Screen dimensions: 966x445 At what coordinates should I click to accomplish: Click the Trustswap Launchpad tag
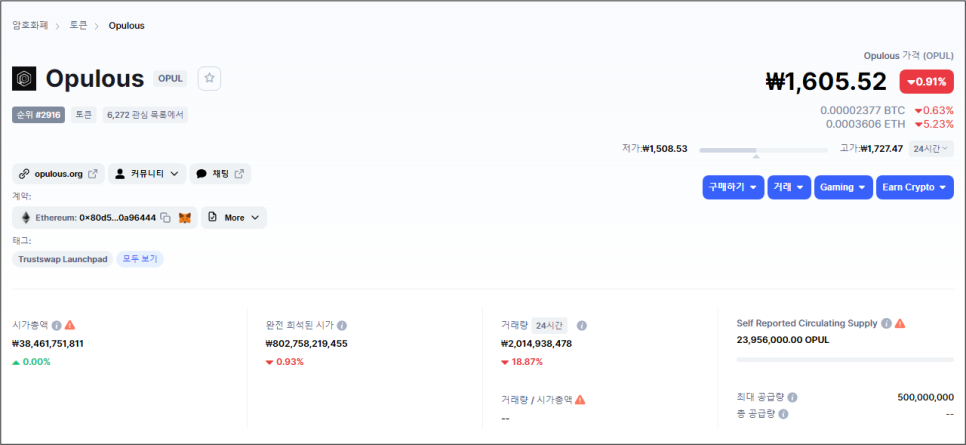62,259
